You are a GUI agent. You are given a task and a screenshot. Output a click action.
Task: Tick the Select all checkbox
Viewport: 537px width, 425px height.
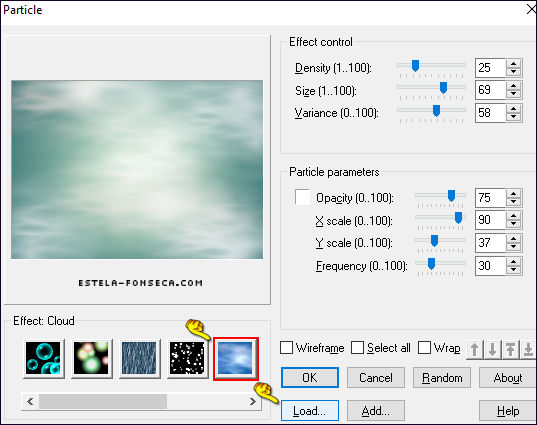coord(357,348)
